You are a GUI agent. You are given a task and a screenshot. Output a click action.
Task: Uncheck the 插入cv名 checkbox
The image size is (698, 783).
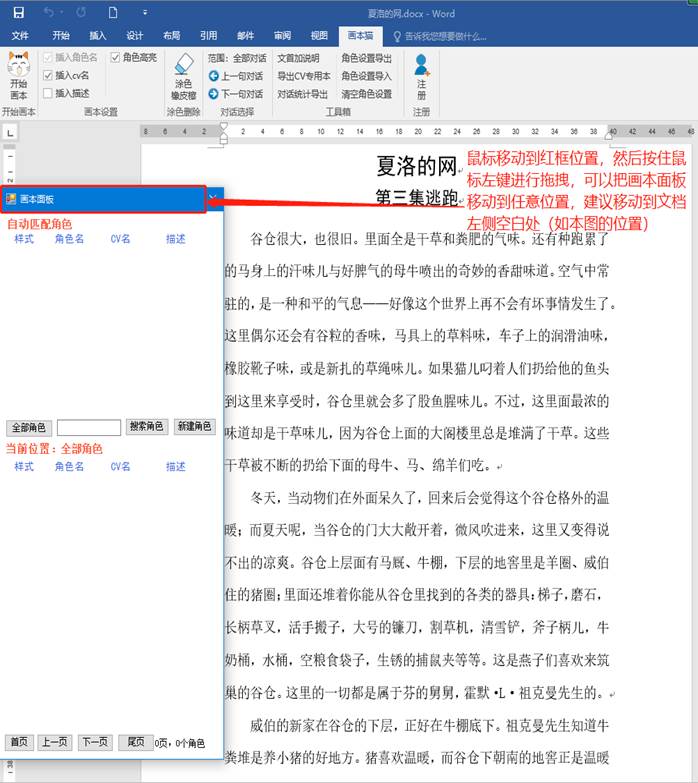pos(48,75)
